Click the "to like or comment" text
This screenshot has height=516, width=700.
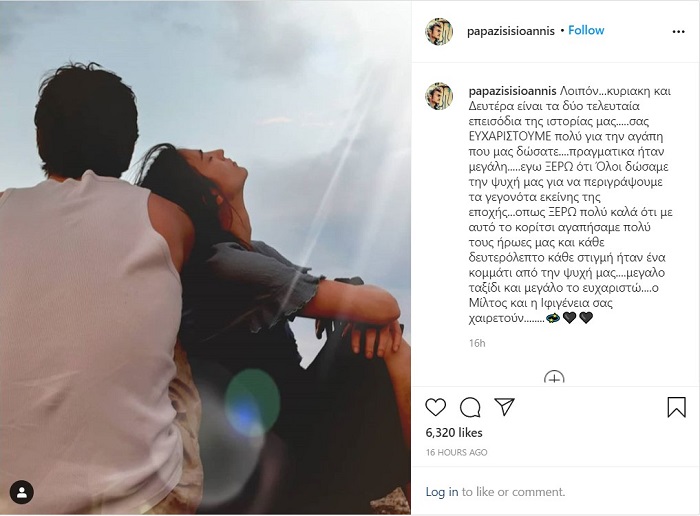click(x=513, y=492)
